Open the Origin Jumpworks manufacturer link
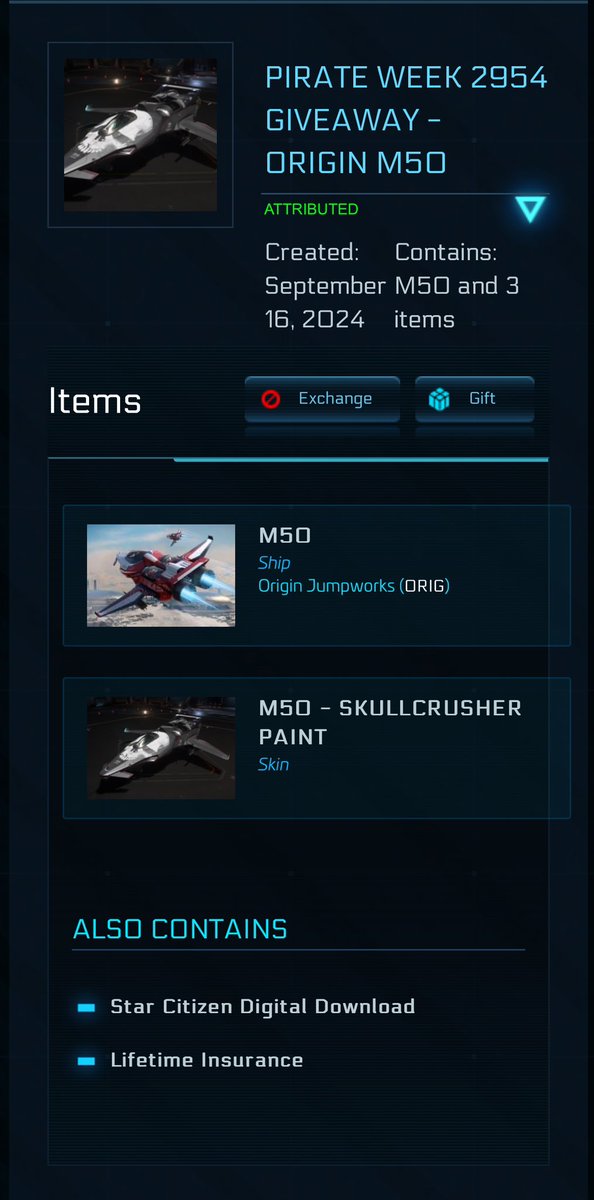 354,586
